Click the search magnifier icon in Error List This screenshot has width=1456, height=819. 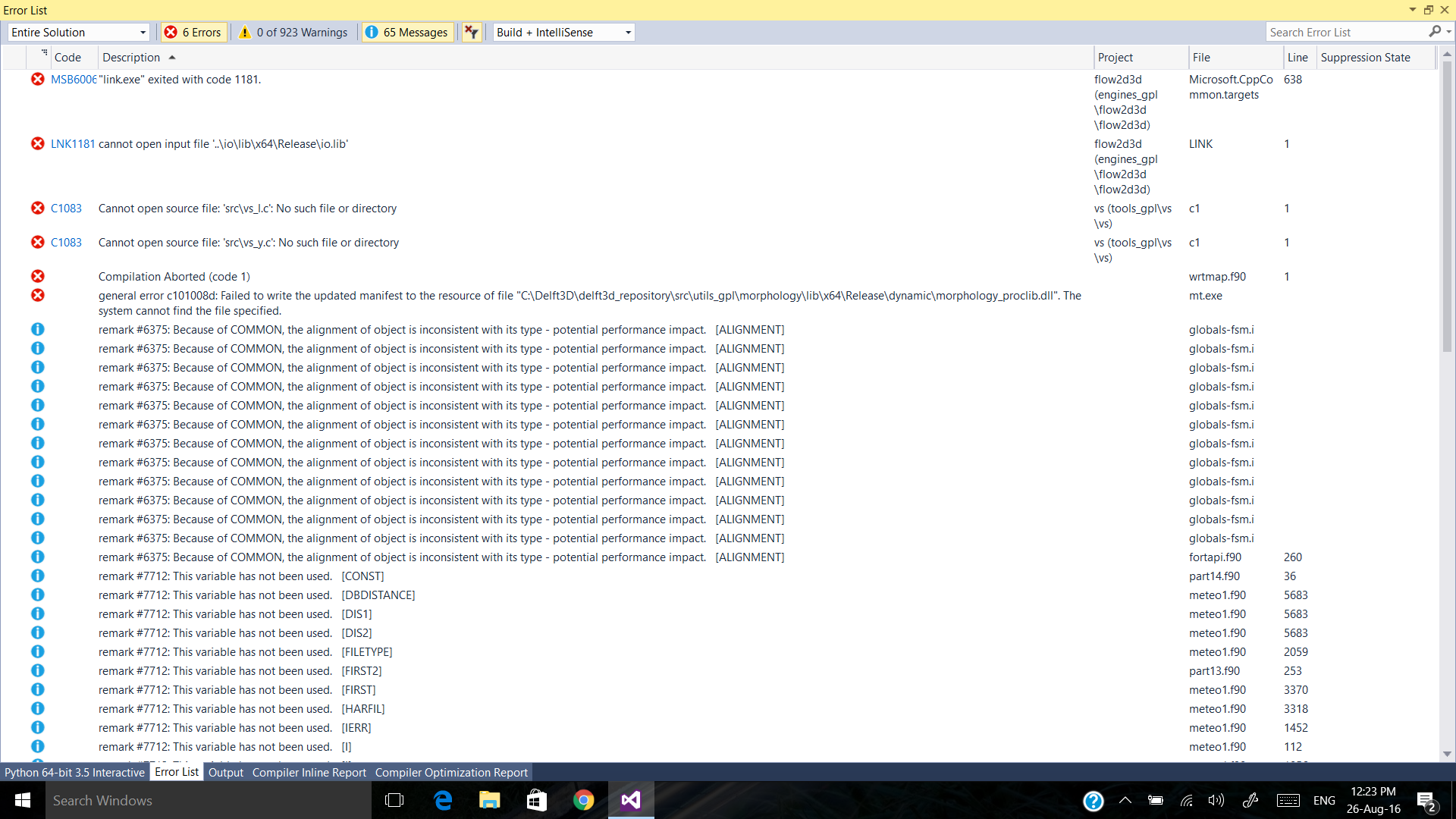1434,32
